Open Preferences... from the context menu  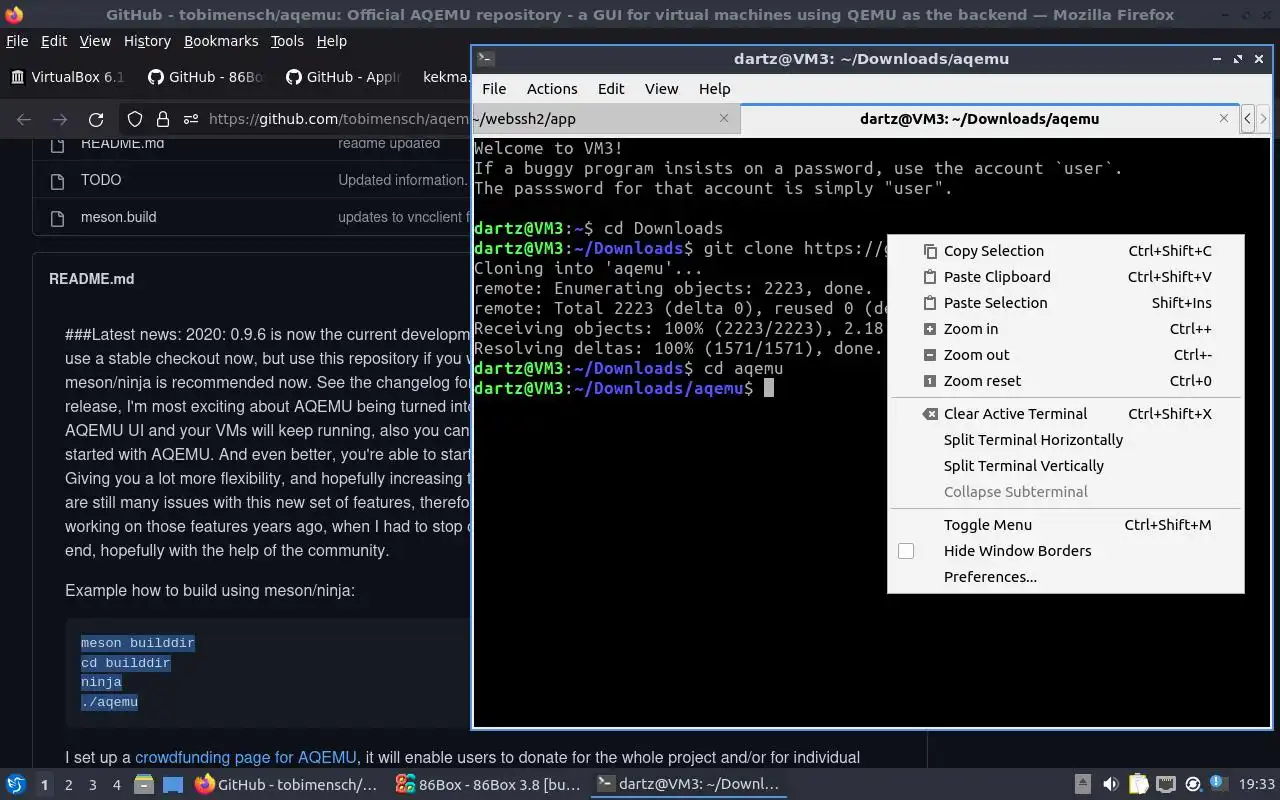(1066, 577)
